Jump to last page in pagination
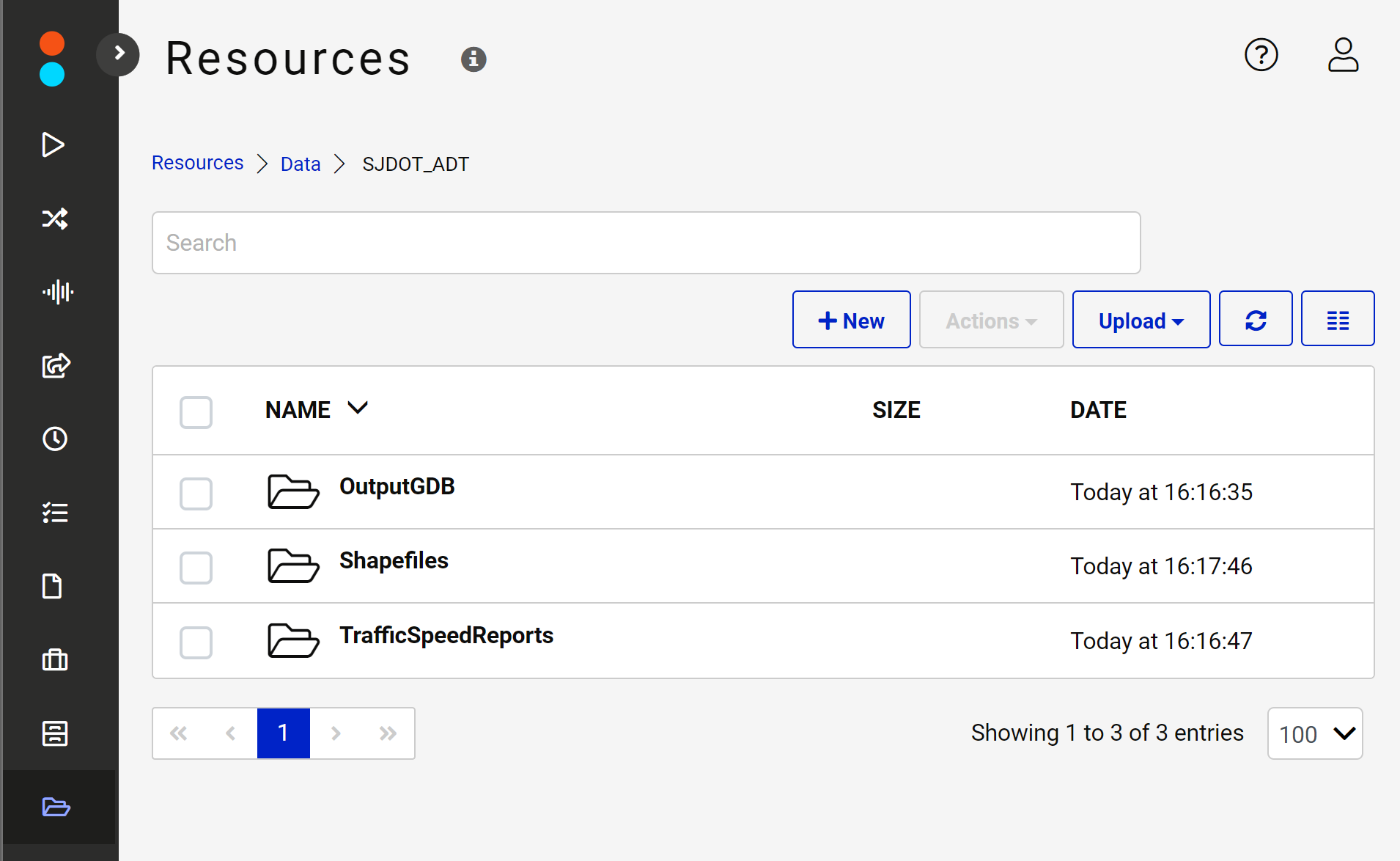The height and width of the screenshot is (861, 1400). (x=388, y=733)
